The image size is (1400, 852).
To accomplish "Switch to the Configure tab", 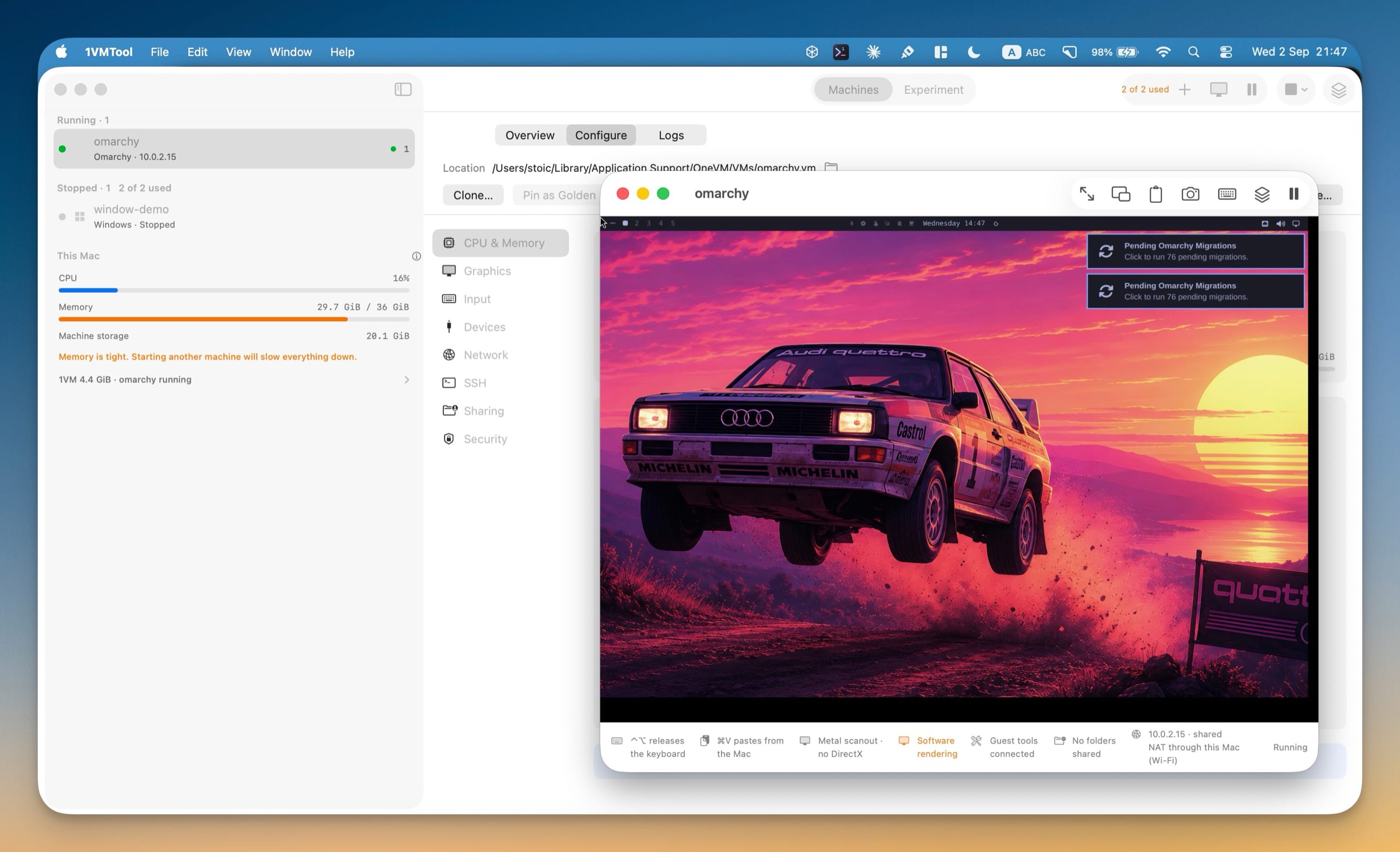I will point(601,135).
